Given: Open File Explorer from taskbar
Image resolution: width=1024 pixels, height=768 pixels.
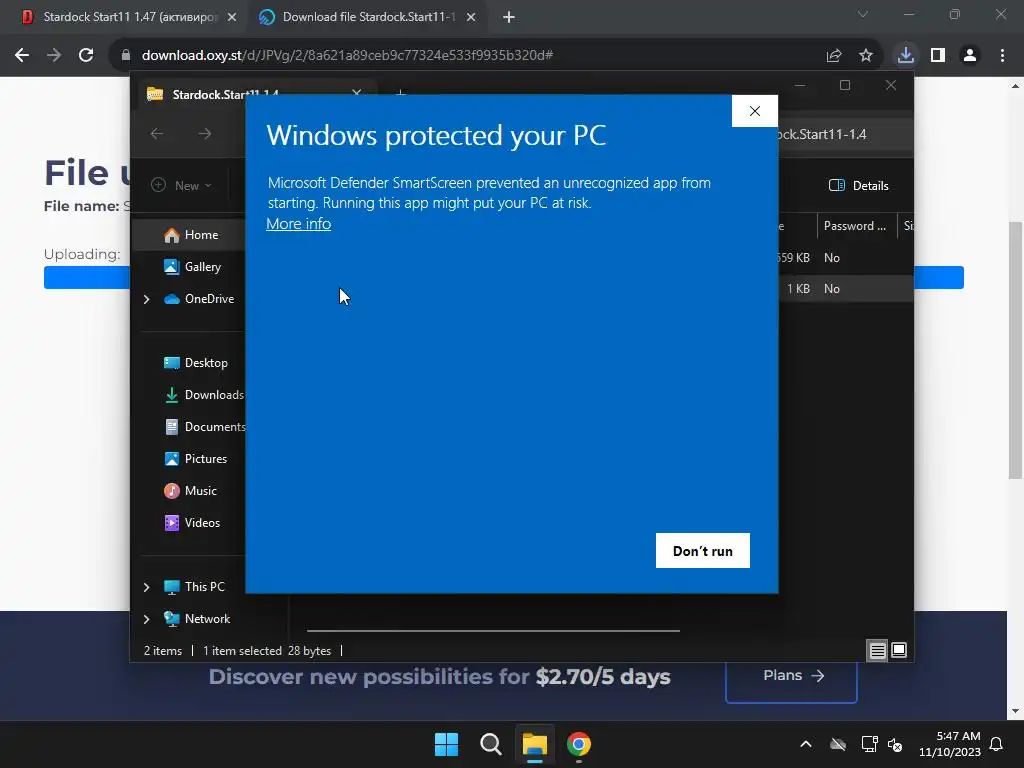Looking at the screenshot, I should [x=534, y=744].
